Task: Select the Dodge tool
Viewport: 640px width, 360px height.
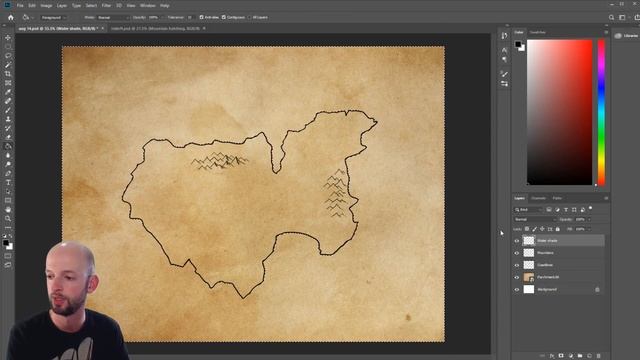Action: click(x=8, y=164)
